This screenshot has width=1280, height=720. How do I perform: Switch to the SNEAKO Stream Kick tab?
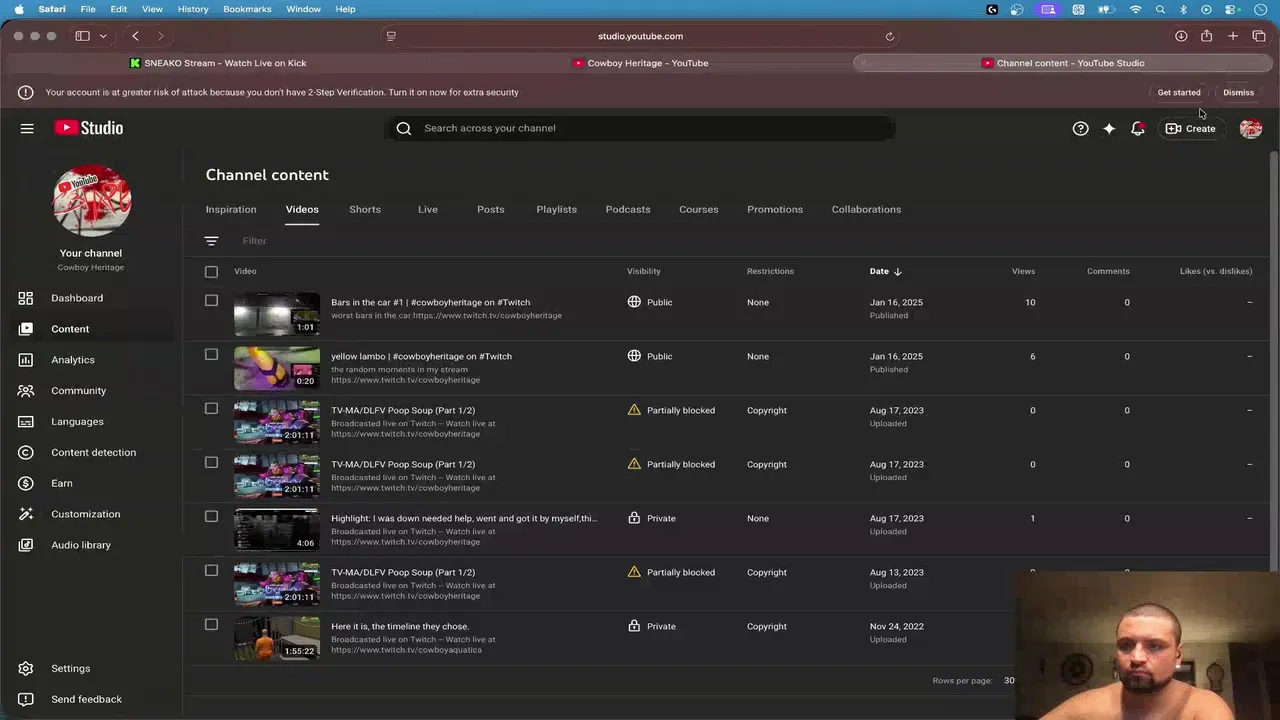218,63
